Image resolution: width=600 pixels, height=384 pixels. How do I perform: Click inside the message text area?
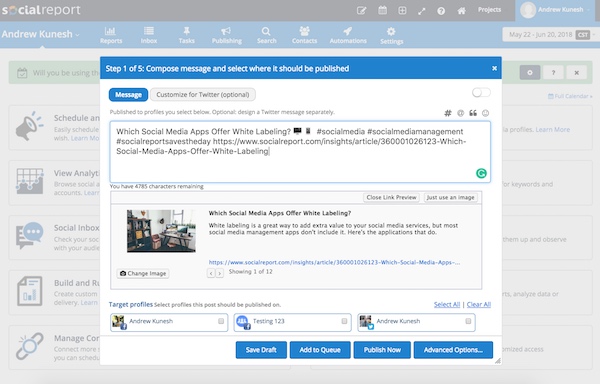(x=300, y=152)
